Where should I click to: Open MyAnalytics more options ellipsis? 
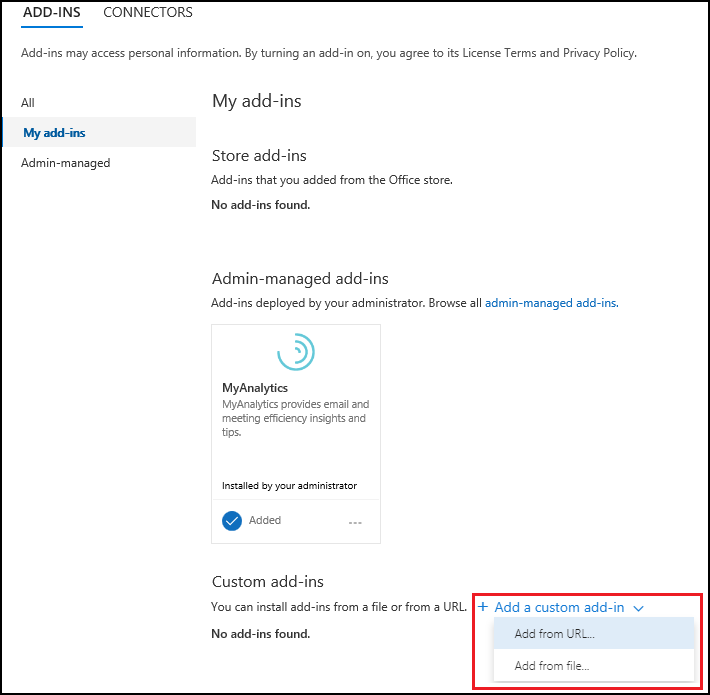pyautogui.click(x=355, y=522)
